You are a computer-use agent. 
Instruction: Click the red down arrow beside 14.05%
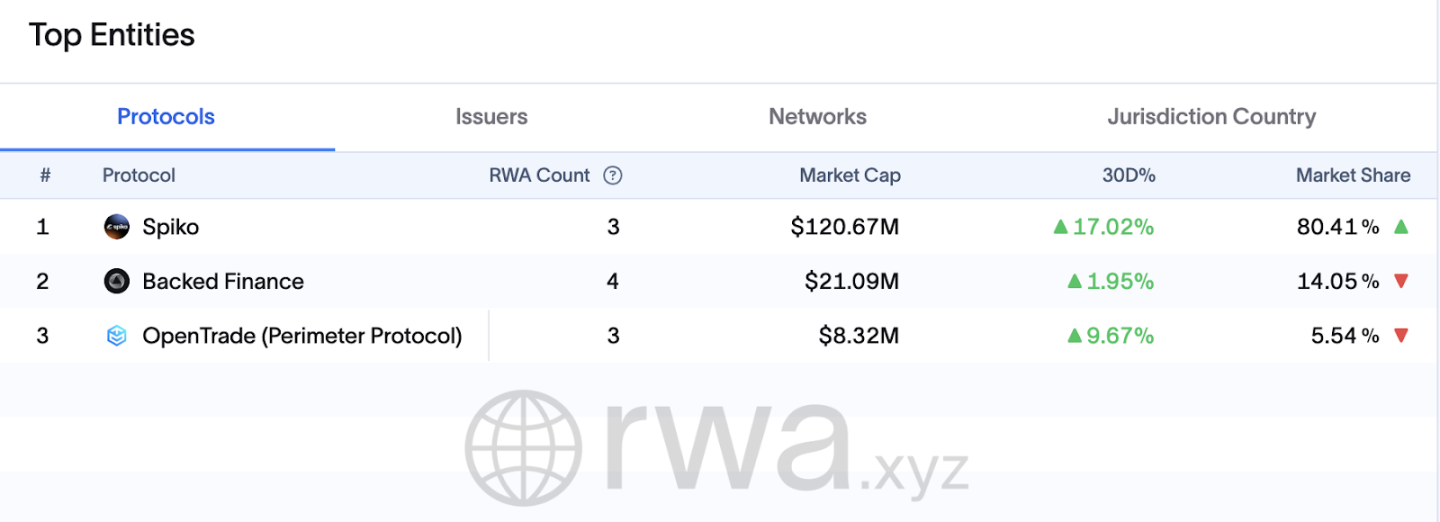(1401, 282)
